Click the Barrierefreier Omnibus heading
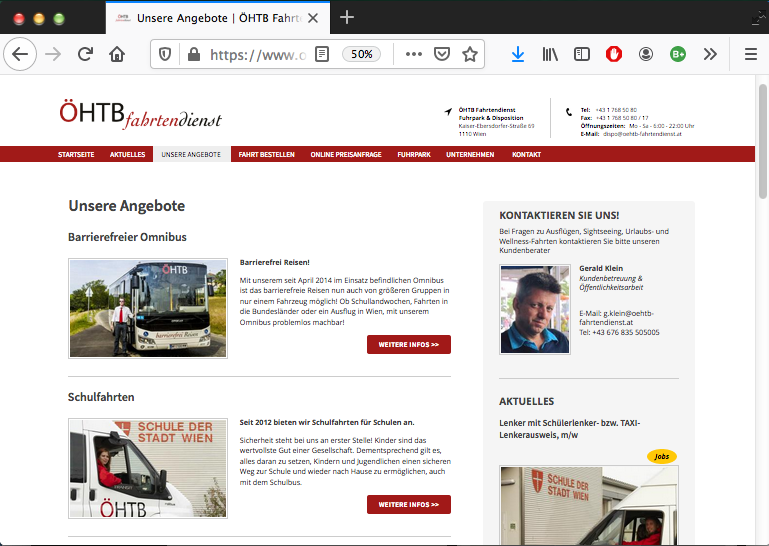 pos(128,237)
